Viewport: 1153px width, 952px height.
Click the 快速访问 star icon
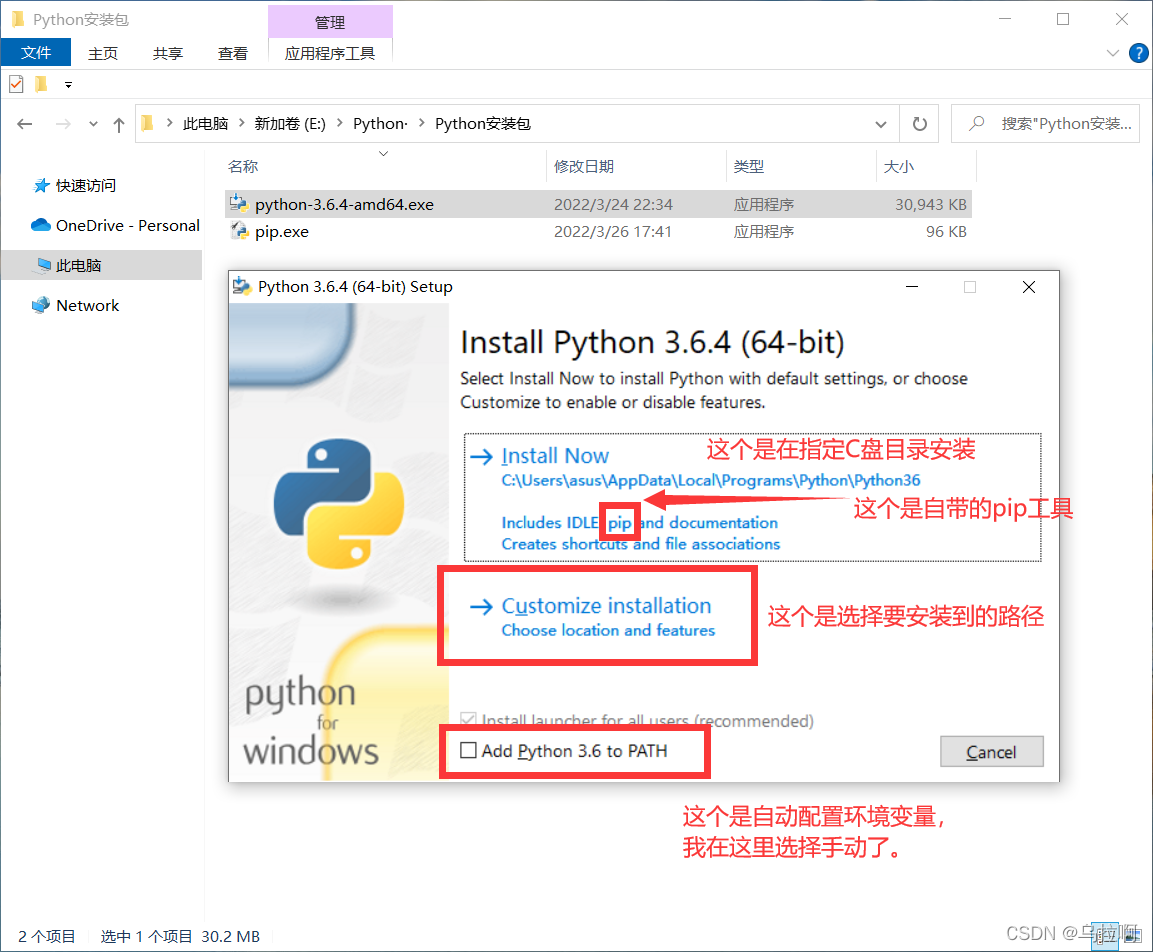41,185
